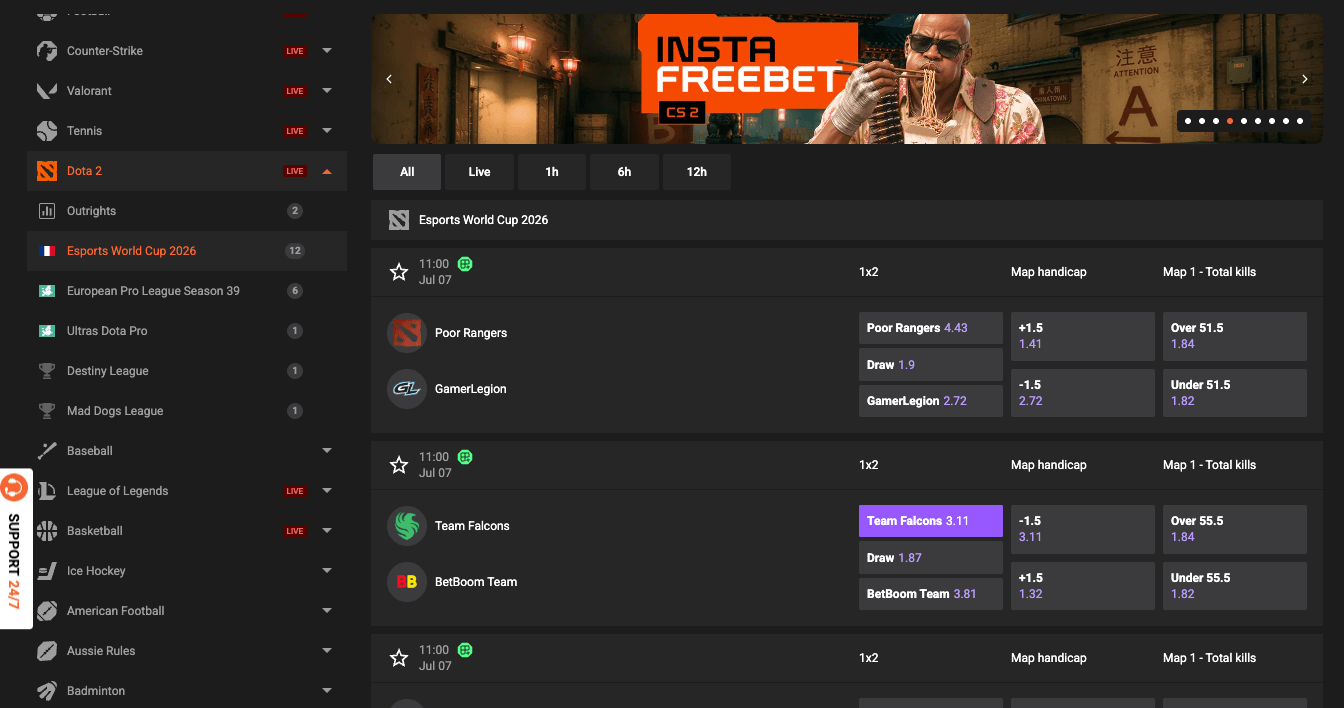Click the Basketball sport icon
1344x708 pixels.
point(47,531)
